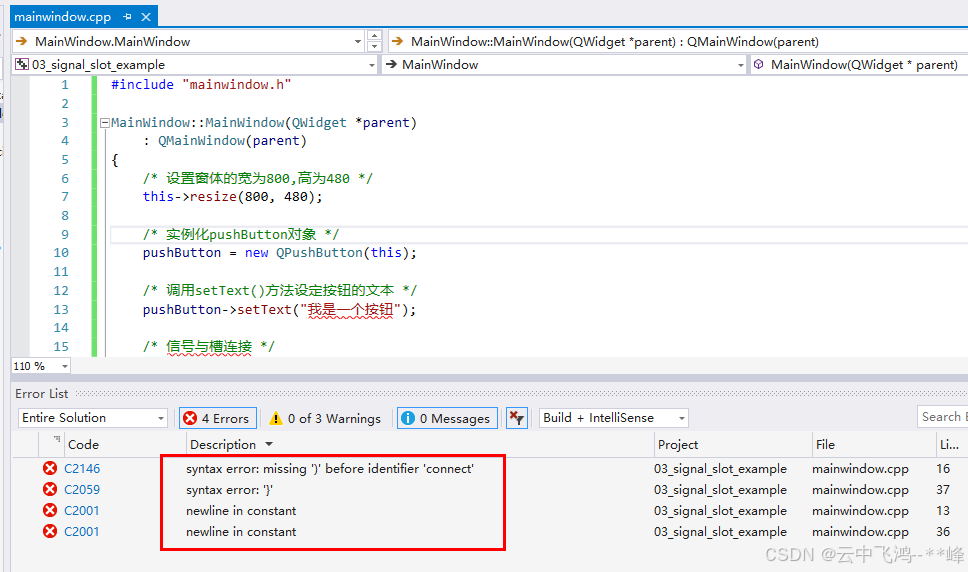Collapse the MainWindow constructor code block
The height and width of the screenshot is (572, 968).
pyautogui.click(x=104, y=123)
